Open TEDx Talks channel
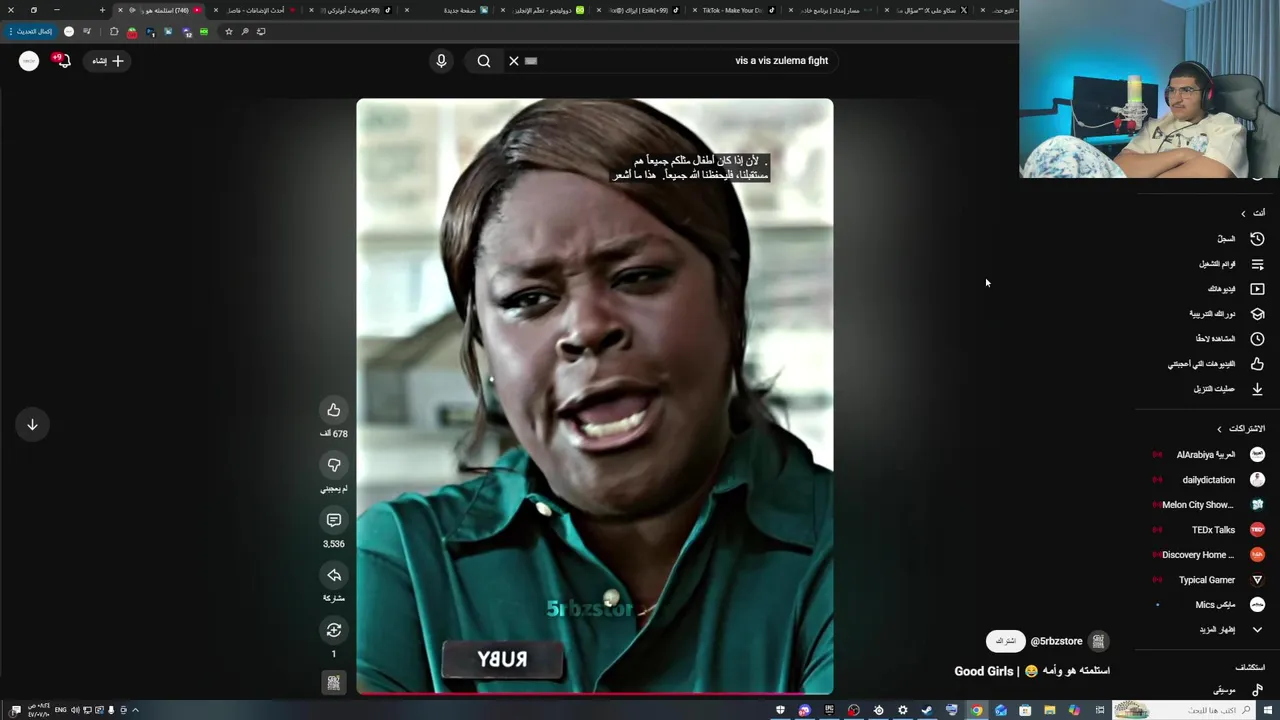Viewport: 1280px width, 720px height. [x=1208, y=530]
